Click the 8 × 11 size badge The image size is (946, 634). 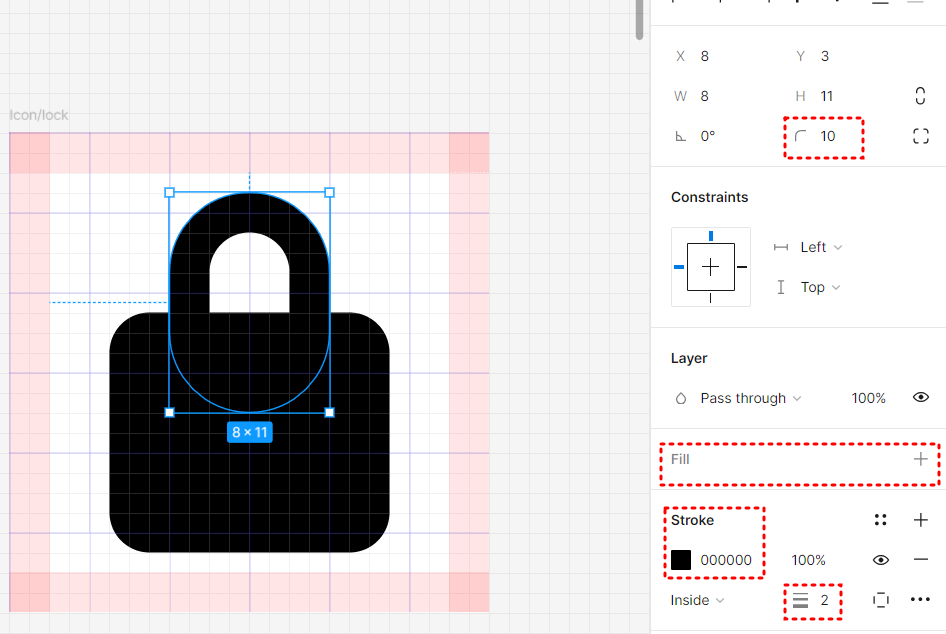(250, 432)
